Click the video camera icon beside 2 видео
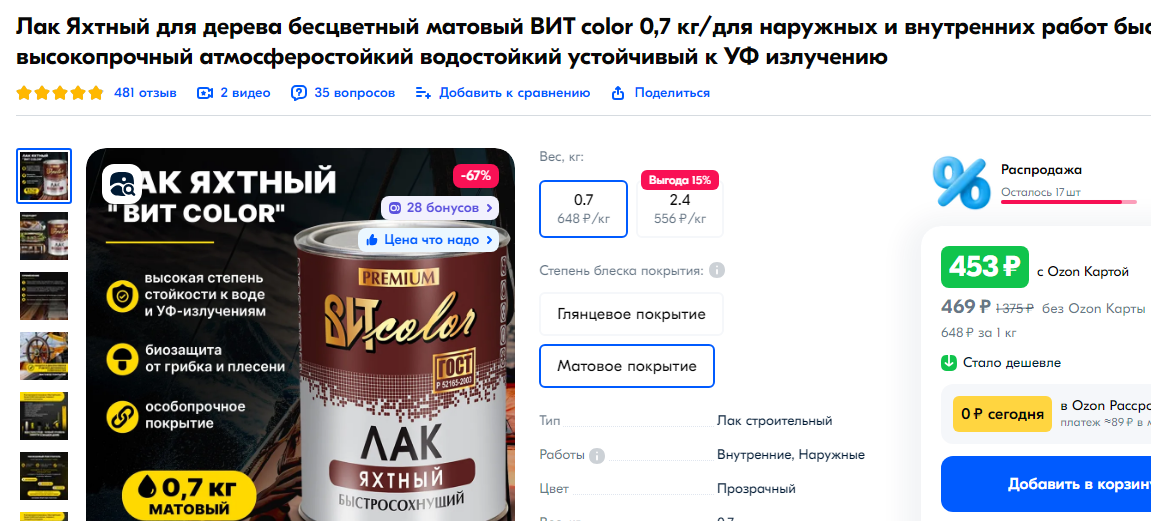Image resolution: width=1151 pixels, height=521 pixels. (205, 93)
